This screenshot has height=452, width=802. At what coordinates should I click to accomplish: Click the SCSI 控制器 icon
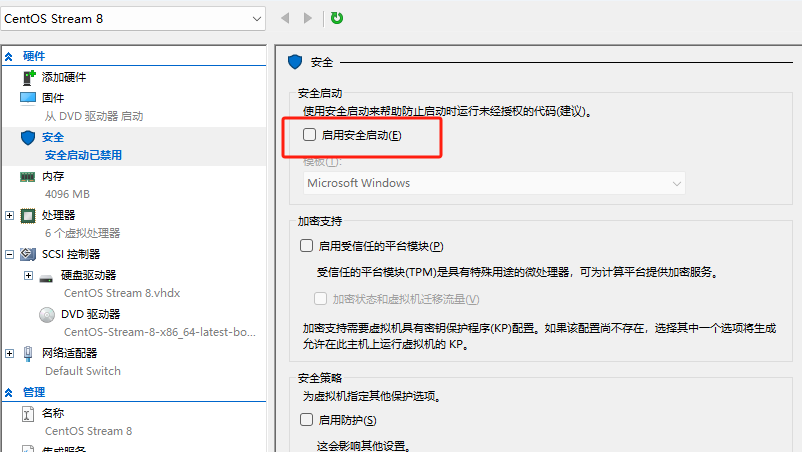coord(28,254)
